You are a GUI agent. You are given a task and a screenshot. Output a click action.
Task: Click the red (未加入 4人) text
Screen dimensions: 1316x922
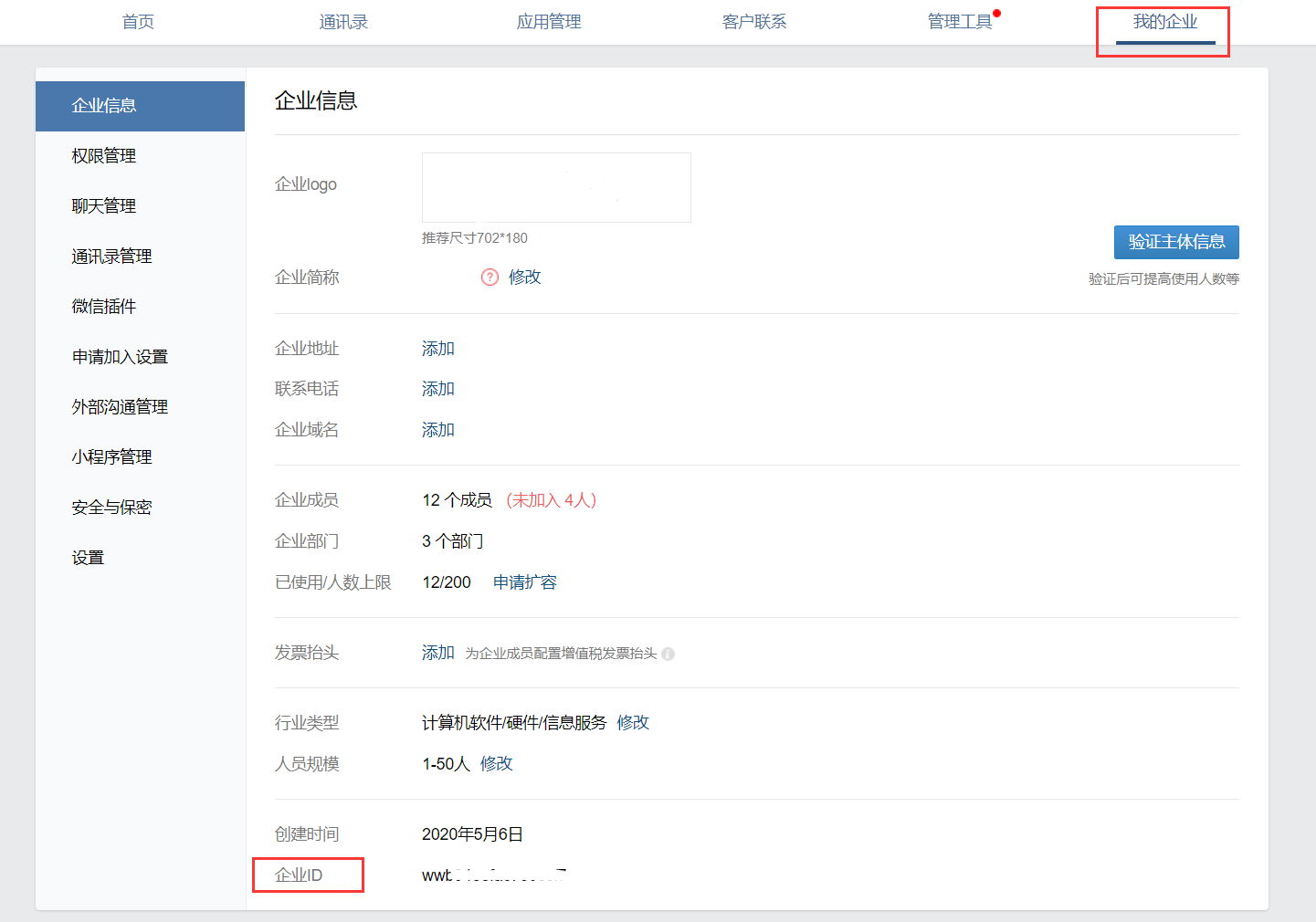pos(552,500)
